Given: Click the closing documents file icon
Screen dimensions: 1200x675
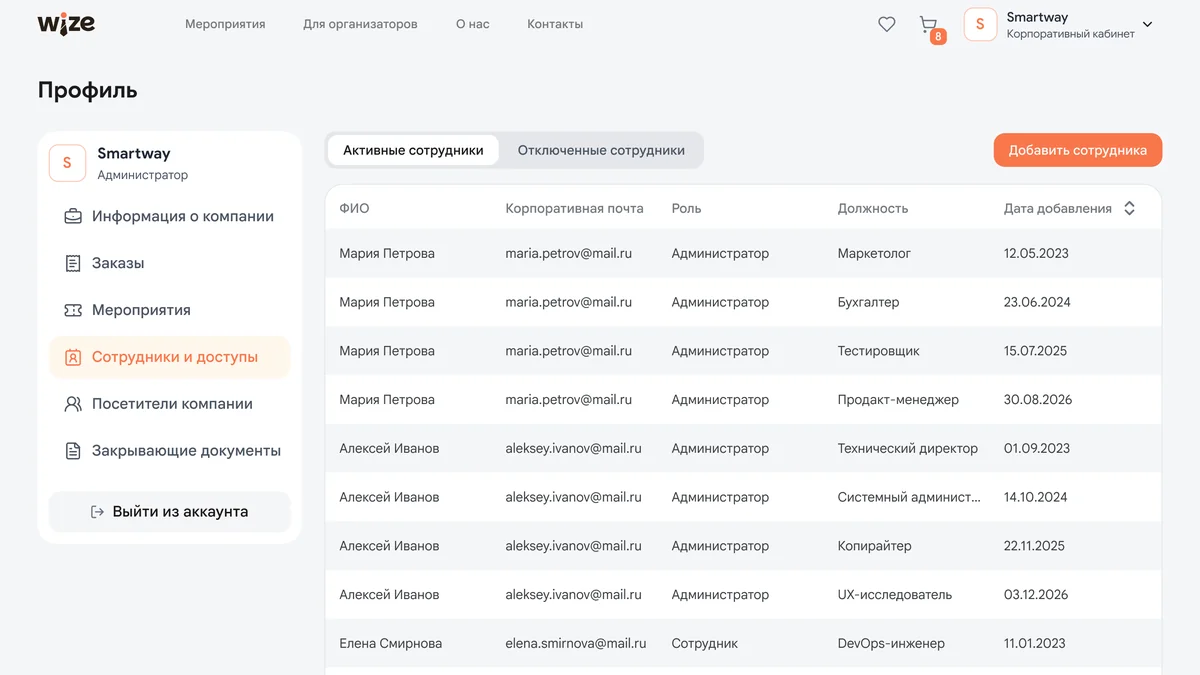Looking at the screenshot, I should pyautogui.click(x=73, y=451).
